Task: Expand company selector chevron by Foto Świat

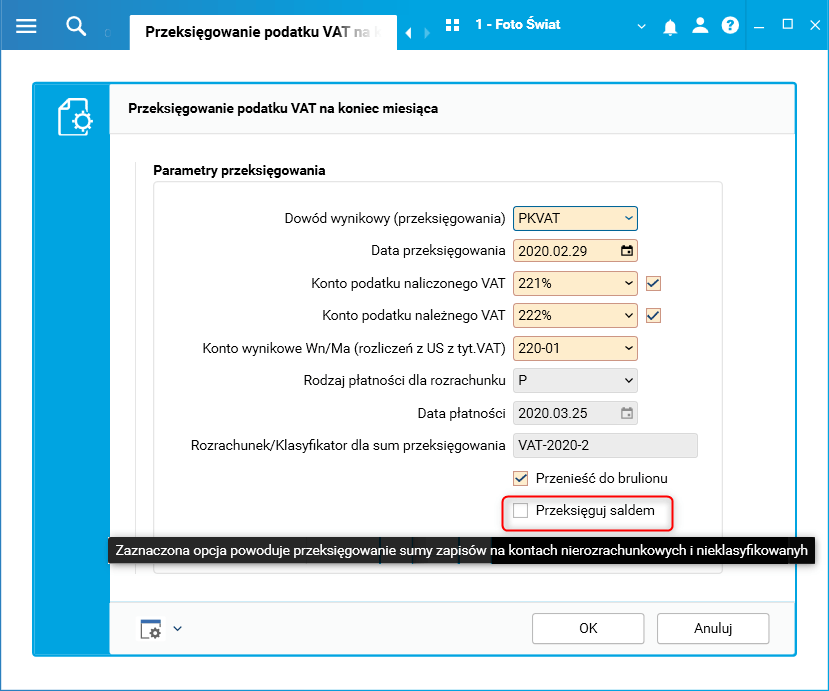Action: tap(641, 26)
